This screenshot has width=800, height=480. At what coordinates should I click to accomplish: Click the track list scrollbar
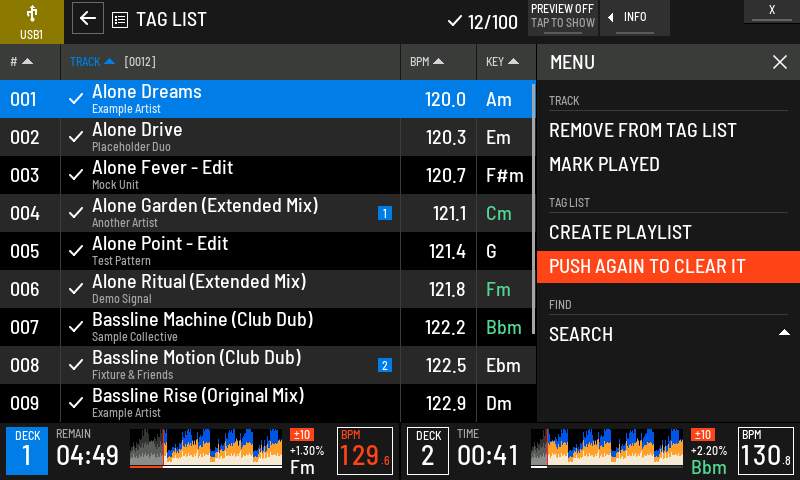(533, 209)
